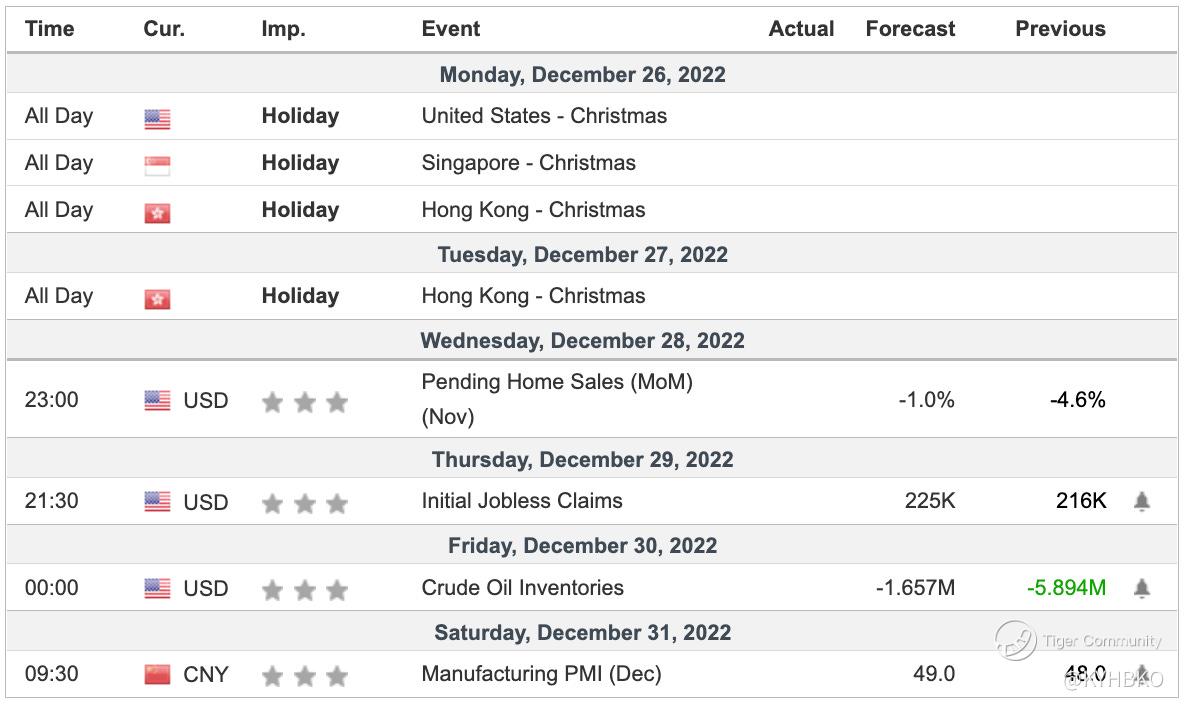The height and width of the screenshot is (706, 1186).
Task: Open the Singapore - Christmas holiday entry
Action: tap(528, 163)
